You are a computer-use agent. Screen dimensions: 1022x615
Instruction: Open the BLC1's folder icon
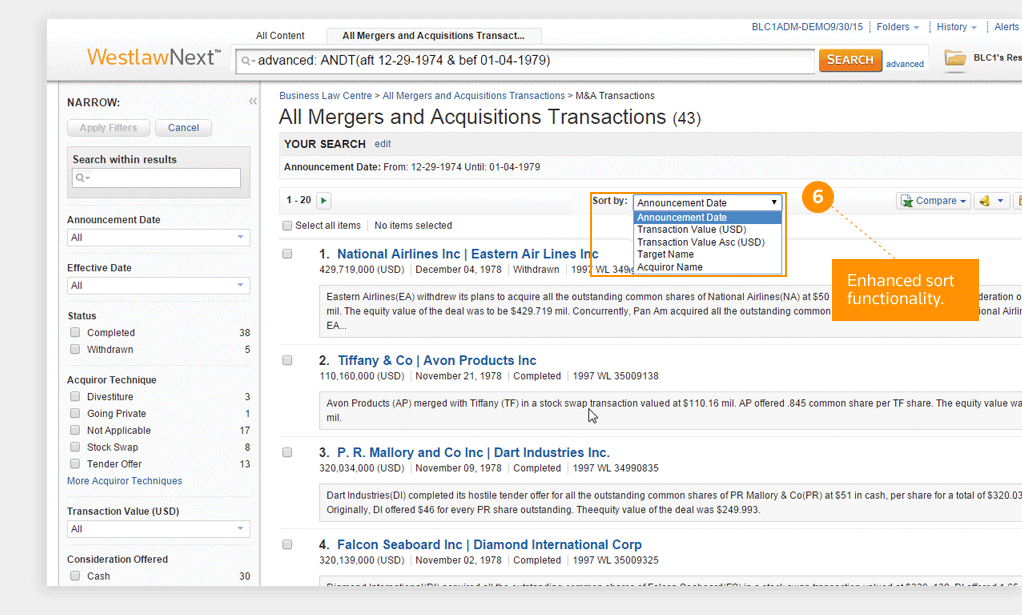(955, 58)
